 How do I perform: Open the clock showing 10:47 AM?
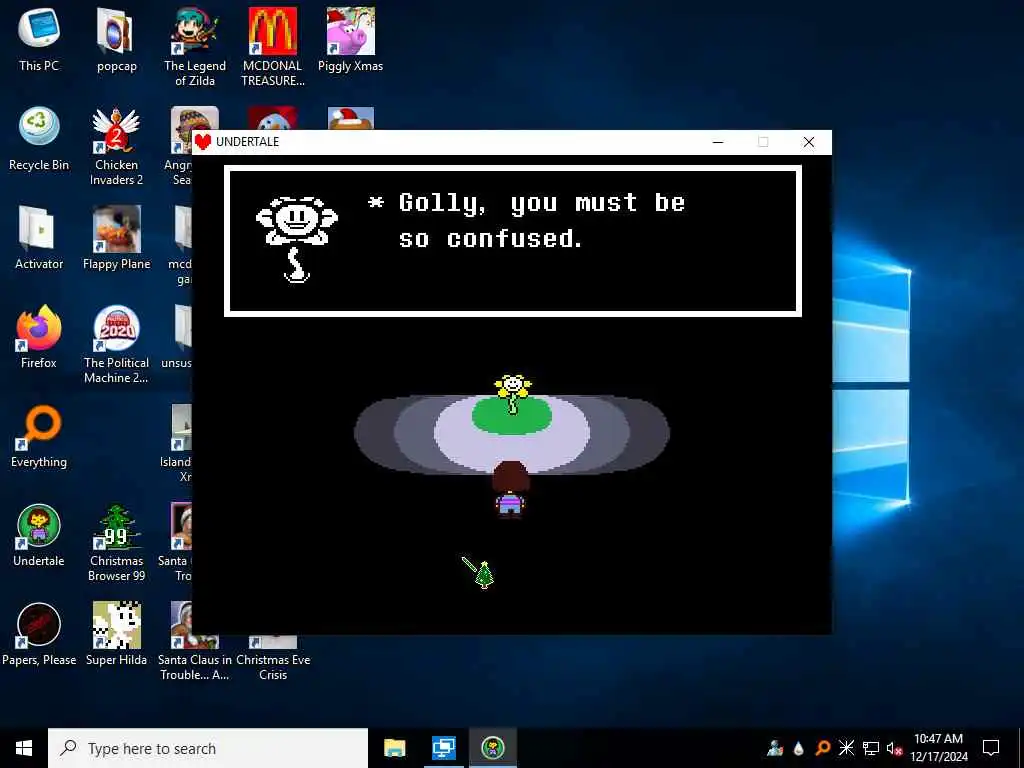click(x=938, y=748)
